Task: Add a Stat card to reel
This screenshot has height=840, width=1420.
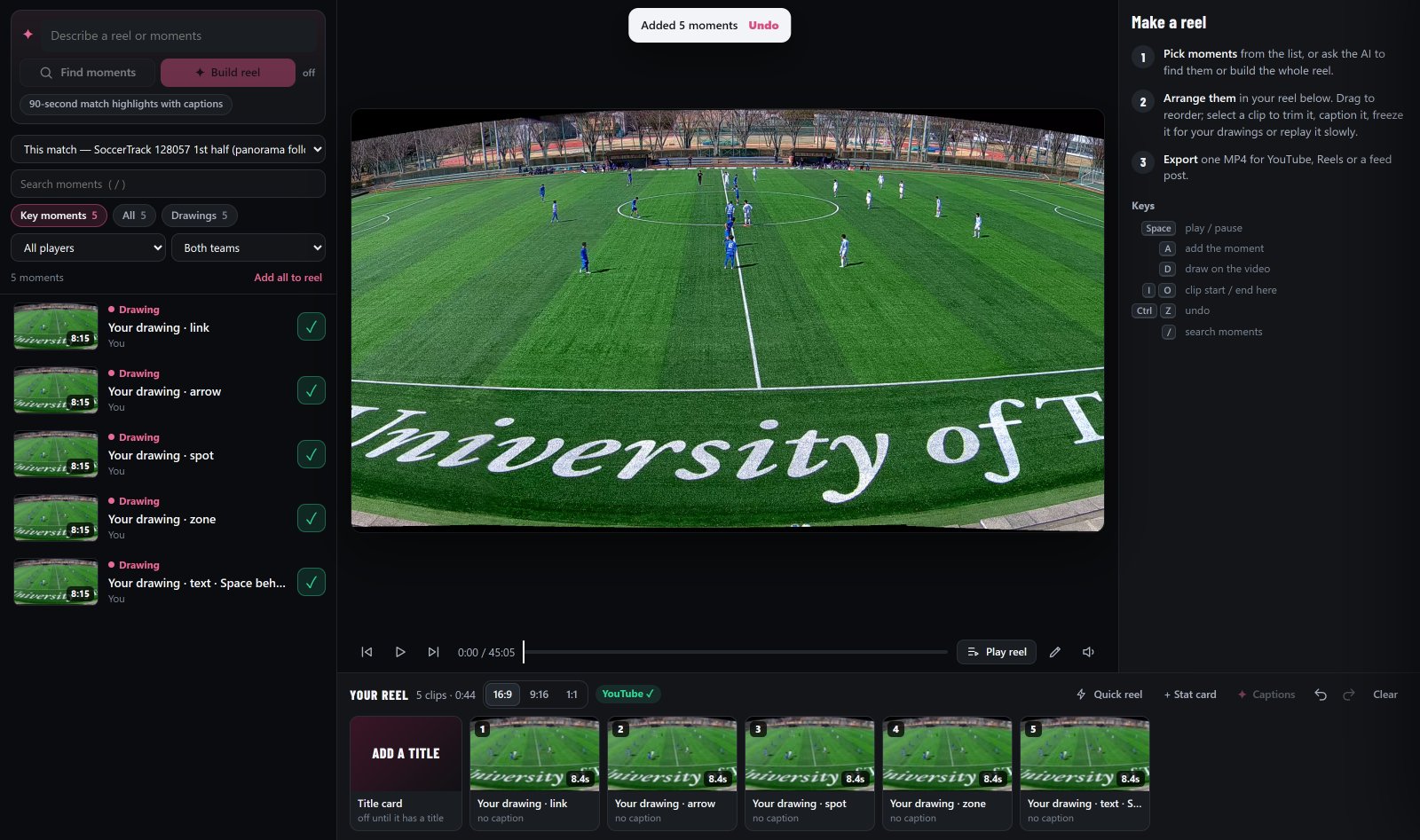Action: click(1190, 695)
